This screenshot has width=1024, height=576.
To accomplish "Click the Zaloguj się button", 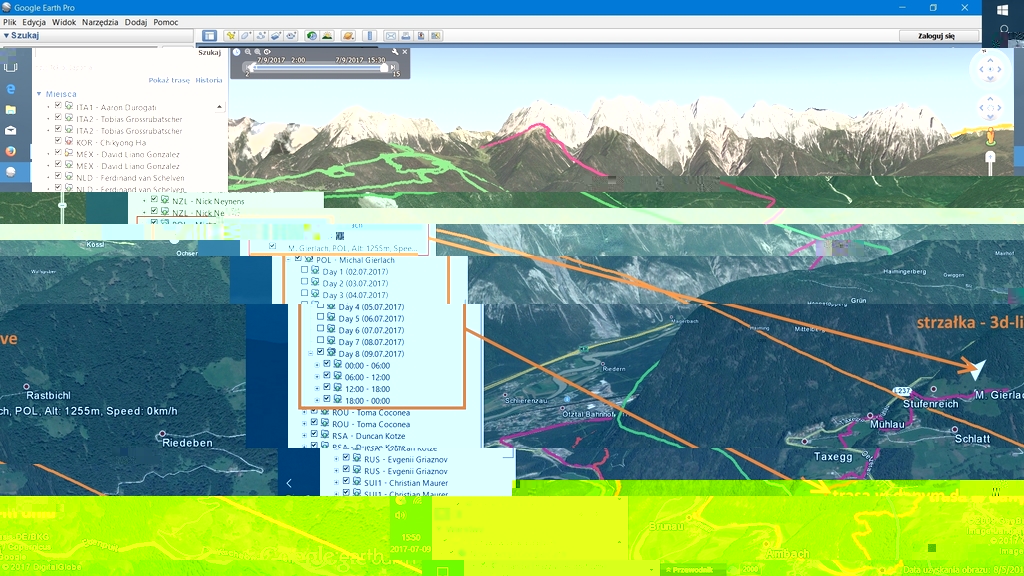I will click(x=935, y=36).
